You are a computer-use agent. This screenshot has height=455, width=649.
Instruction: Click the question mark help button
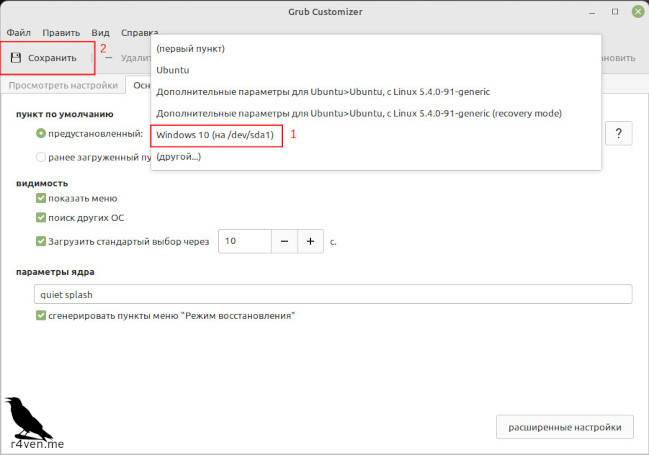click(619, 134)
